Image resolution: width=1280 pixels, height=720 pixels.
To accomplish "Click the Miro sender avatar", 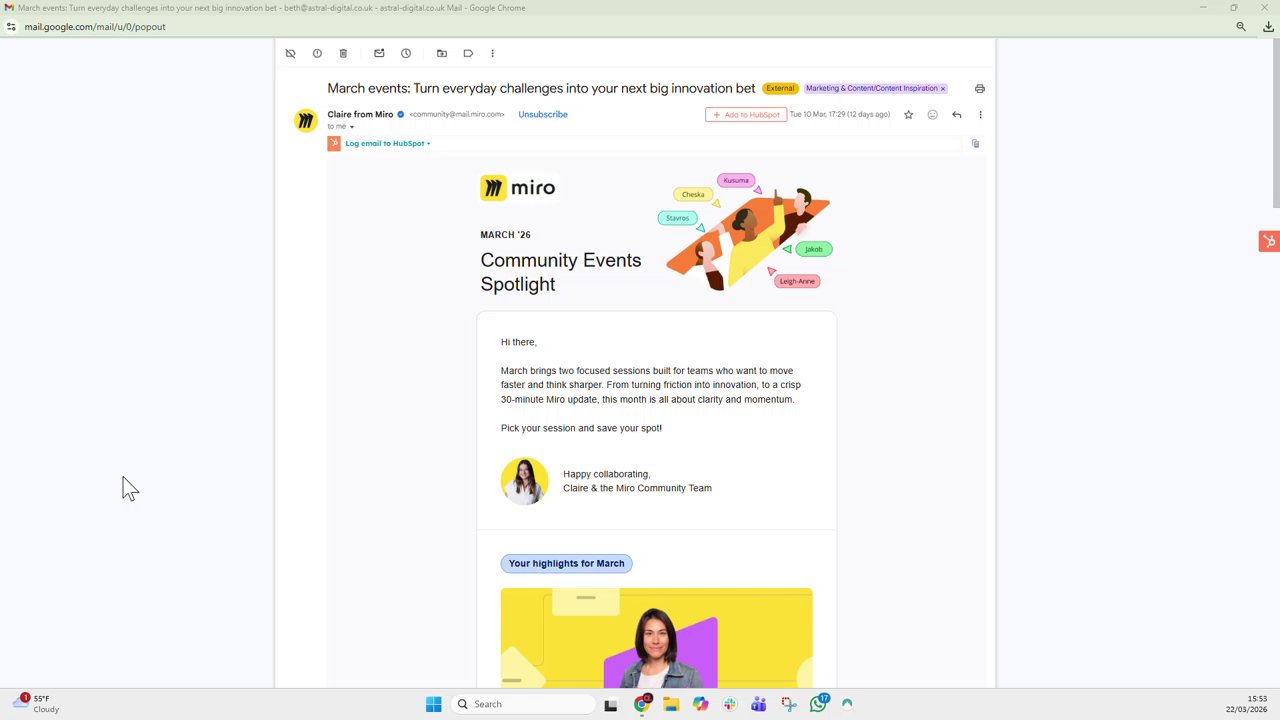I will [306, 121].
